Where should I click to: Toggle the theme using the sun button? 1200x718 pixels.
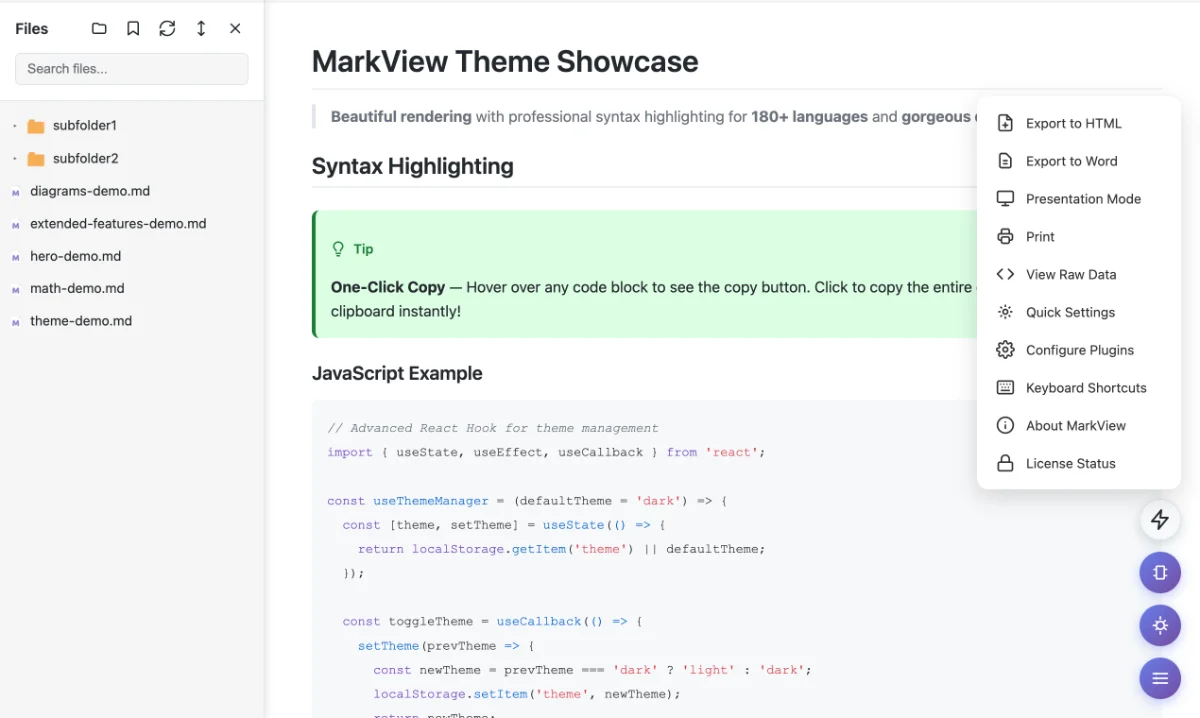click(x=1159, y=625)
